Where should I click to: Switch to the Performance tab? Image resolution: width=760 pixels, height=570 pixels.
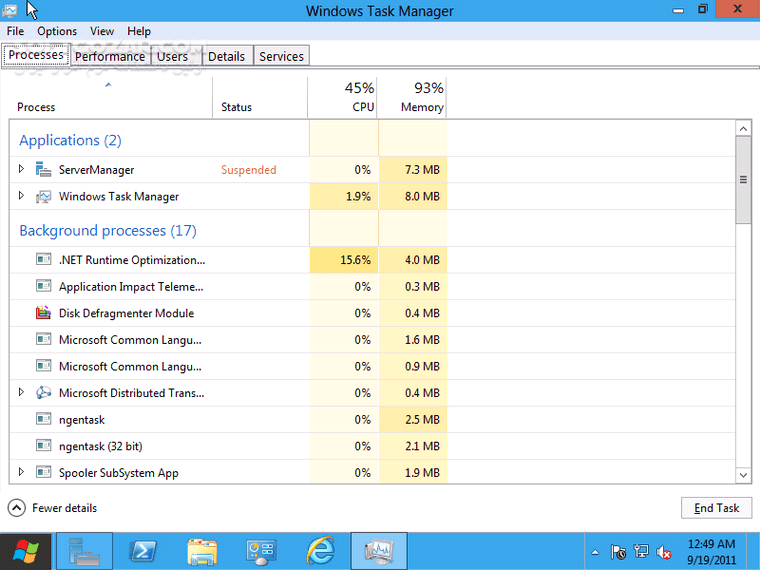(x=110, y=56)
